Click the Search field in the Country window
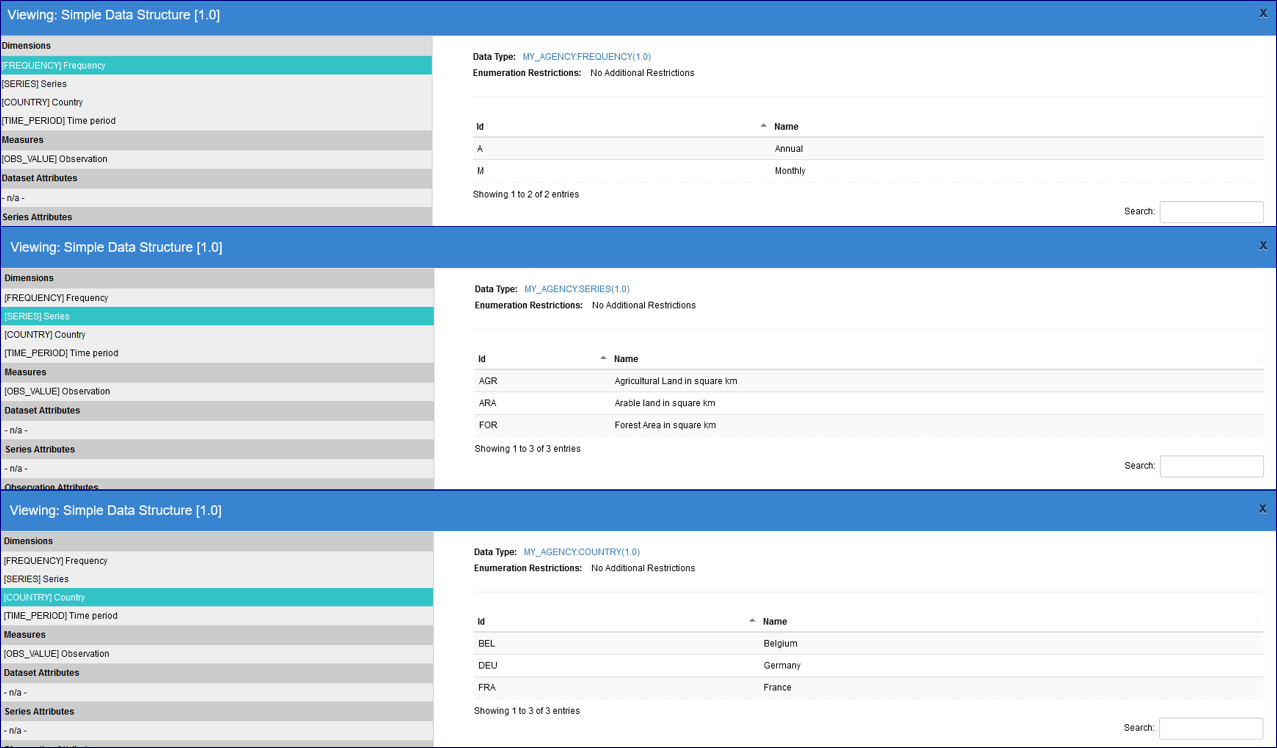This screenshot has height=748, width=1277. coord(1210,728)
